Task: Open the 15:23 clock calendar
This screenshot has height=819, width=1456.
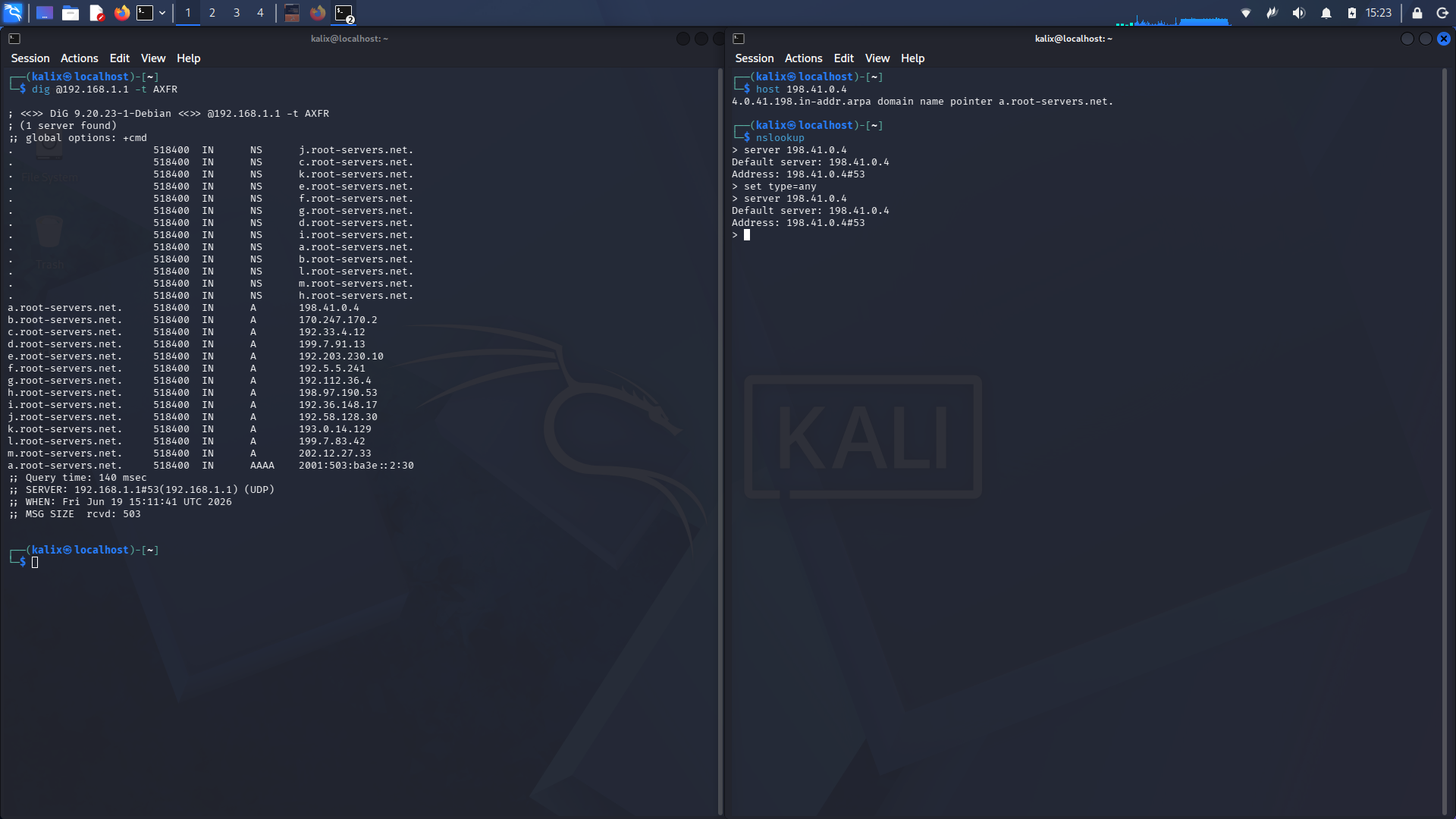Action: (1379, 13)
